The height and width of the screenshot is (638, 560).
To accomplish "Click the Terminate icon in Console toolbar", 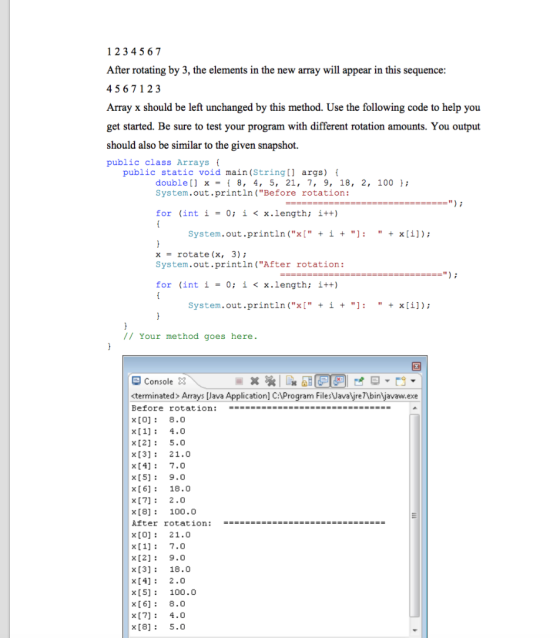I will point(239,381).
